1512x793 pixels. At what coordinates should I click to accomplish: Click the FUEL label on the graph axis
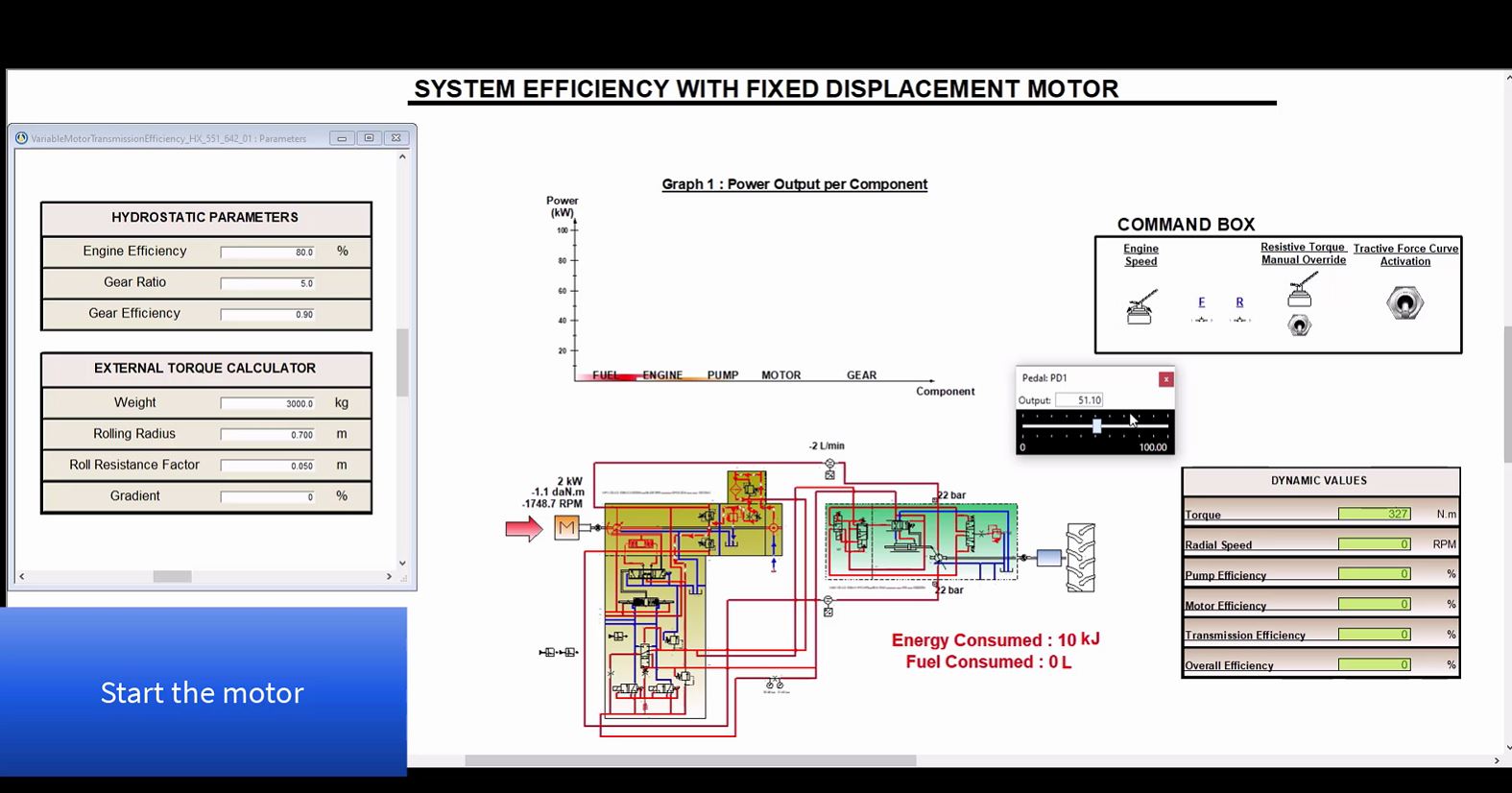[606, 375]
